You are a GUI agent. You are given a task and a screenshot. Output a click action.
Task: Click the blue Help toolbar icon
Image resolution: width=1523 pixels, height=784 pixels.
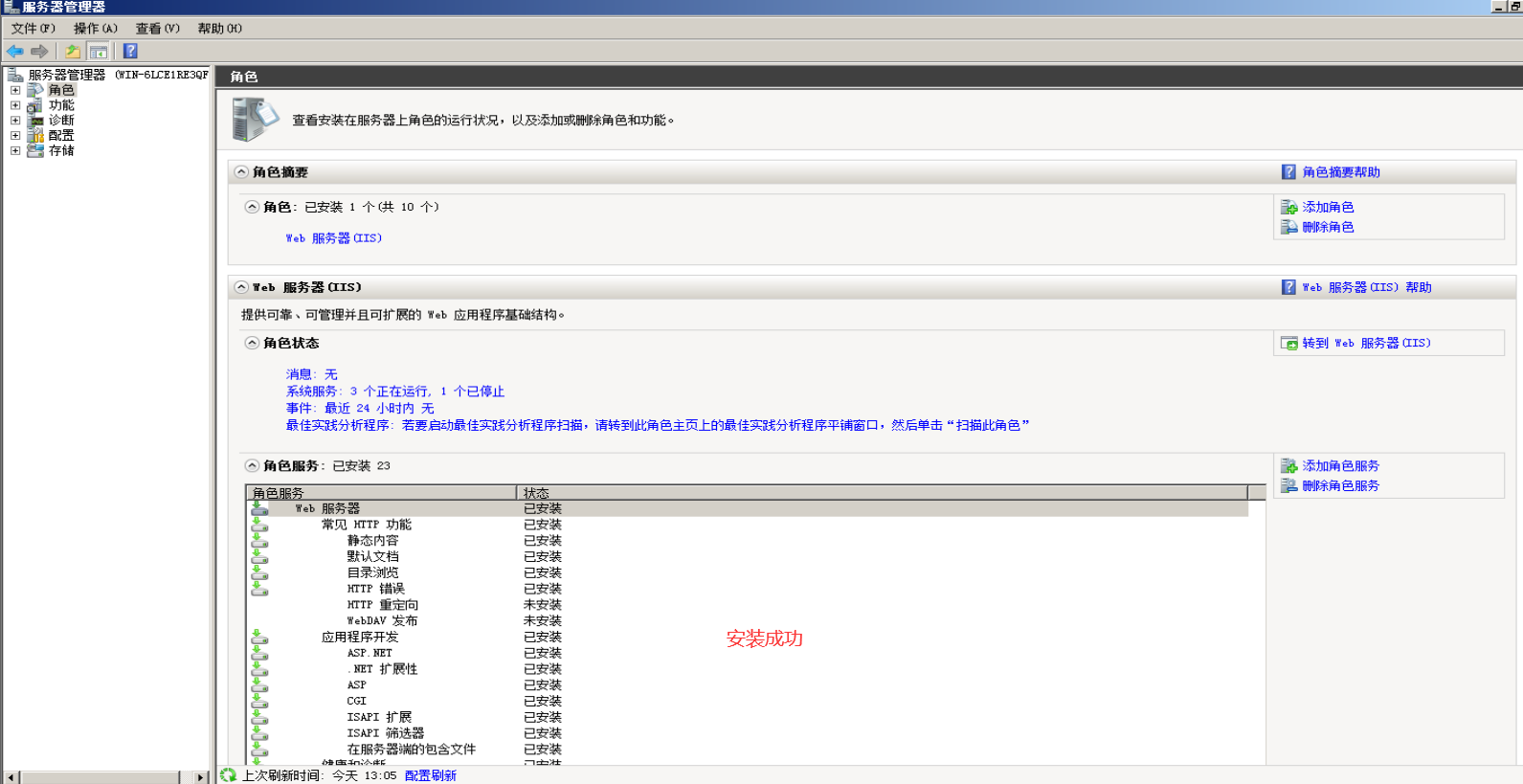130,51
